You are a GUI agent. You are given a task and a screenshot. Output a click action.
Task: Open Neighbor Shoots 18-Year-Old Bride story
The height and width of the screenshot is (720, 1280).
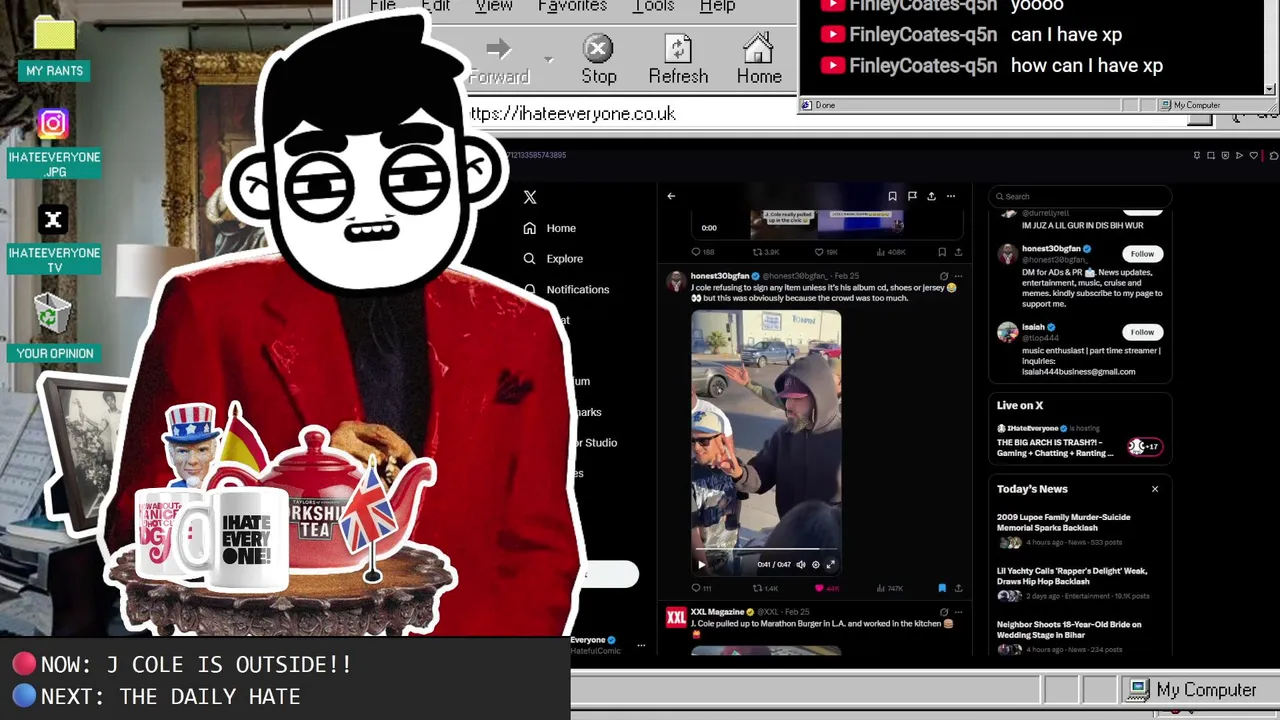pyautogui.click(x=1079, y=637)
